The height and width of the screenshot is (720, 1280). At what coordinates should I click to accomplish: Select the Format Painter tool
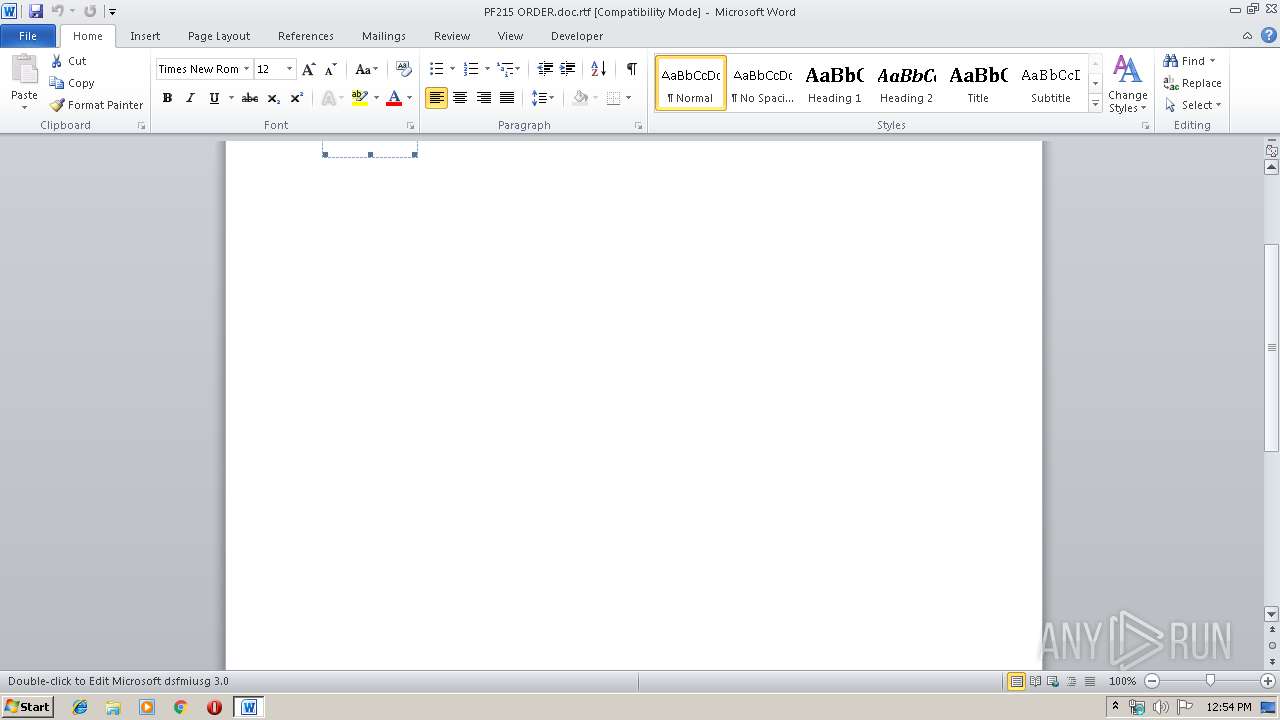coord(97,105)
